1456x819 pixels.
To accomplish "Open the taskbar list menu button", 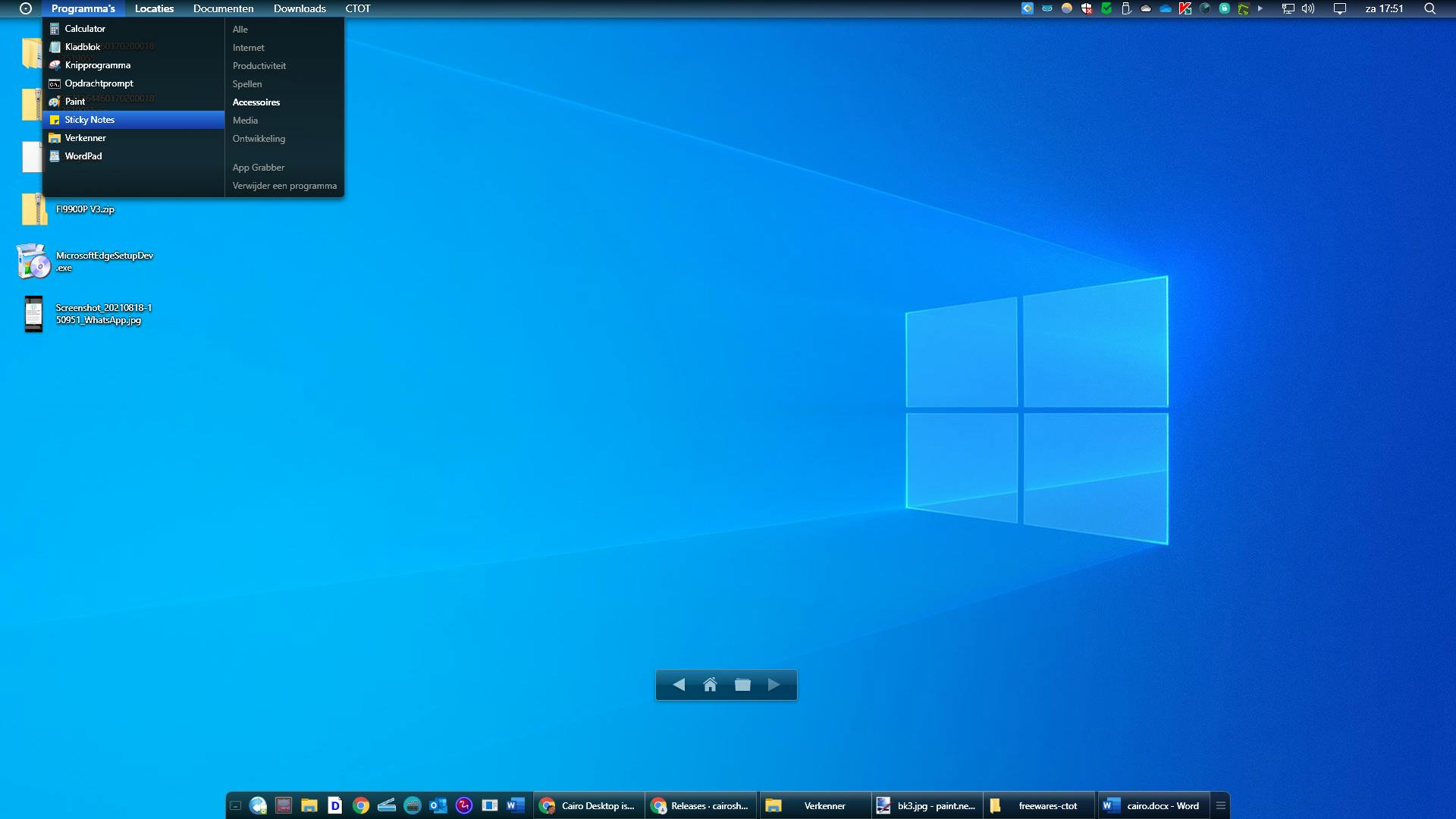I will (1221, 805).
